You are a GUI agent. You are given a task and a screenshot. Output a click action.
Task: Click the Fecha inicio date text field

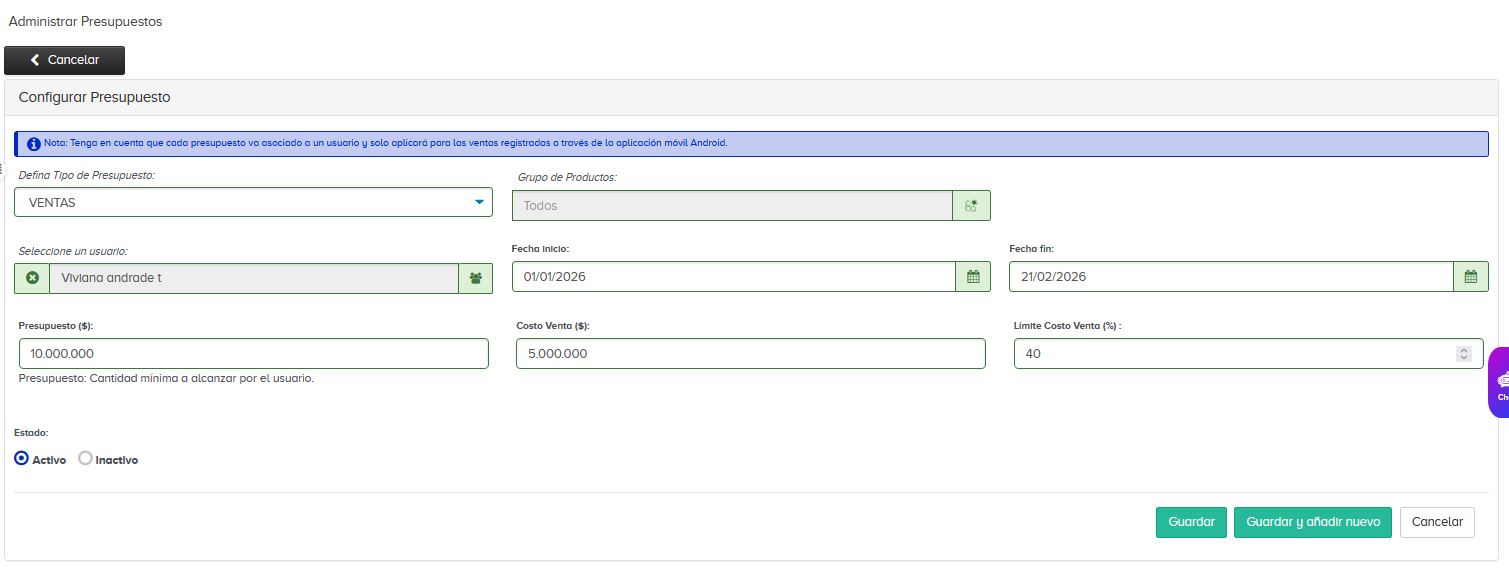coord(733,277)
